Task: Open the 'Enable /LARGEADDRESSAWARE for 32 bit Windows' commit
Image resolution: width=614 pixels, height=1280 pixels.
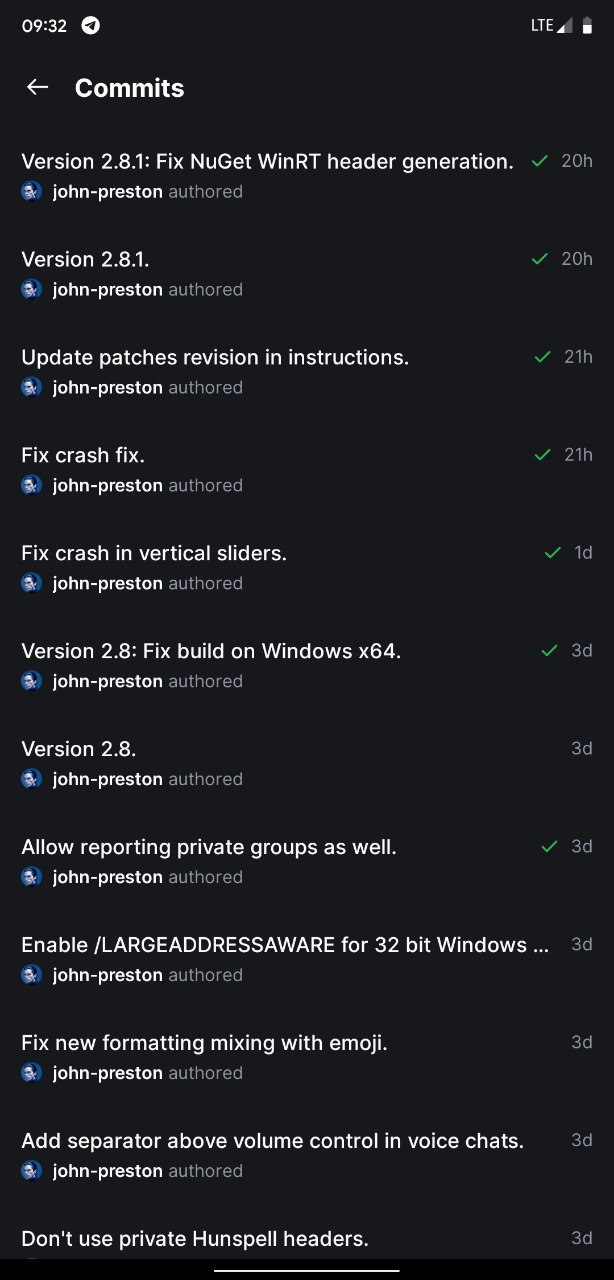Action: (x=285, y=945)
